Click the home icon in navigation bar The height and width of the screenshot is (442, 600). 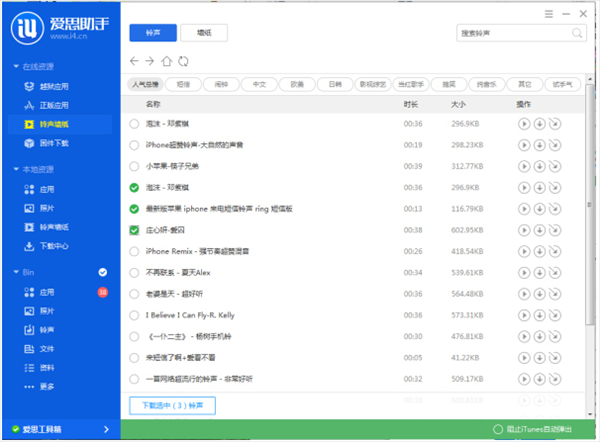pyautogui.click(x=167, y=61)
